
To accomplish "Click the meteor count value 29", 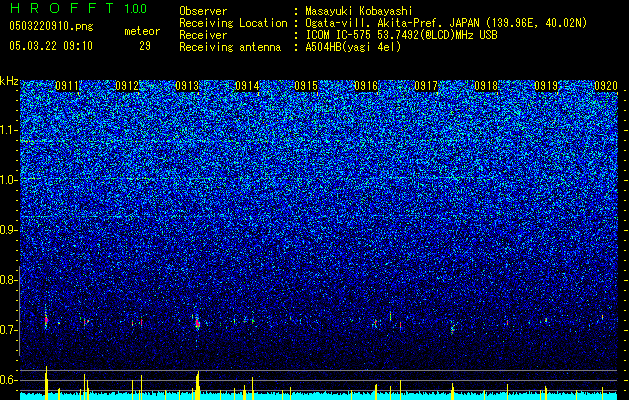I will [x=145, y=46].
